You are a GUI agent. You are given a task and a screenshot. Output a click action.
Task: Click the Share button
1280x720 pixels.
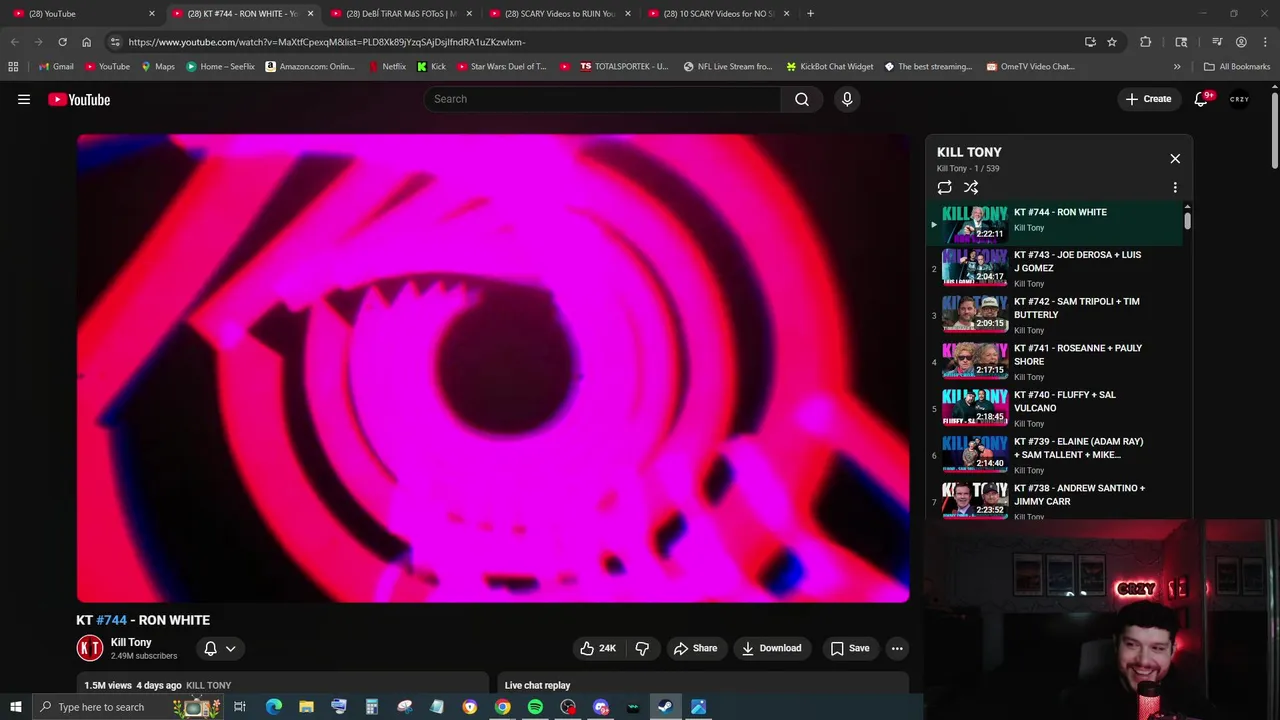coord(695,648)
